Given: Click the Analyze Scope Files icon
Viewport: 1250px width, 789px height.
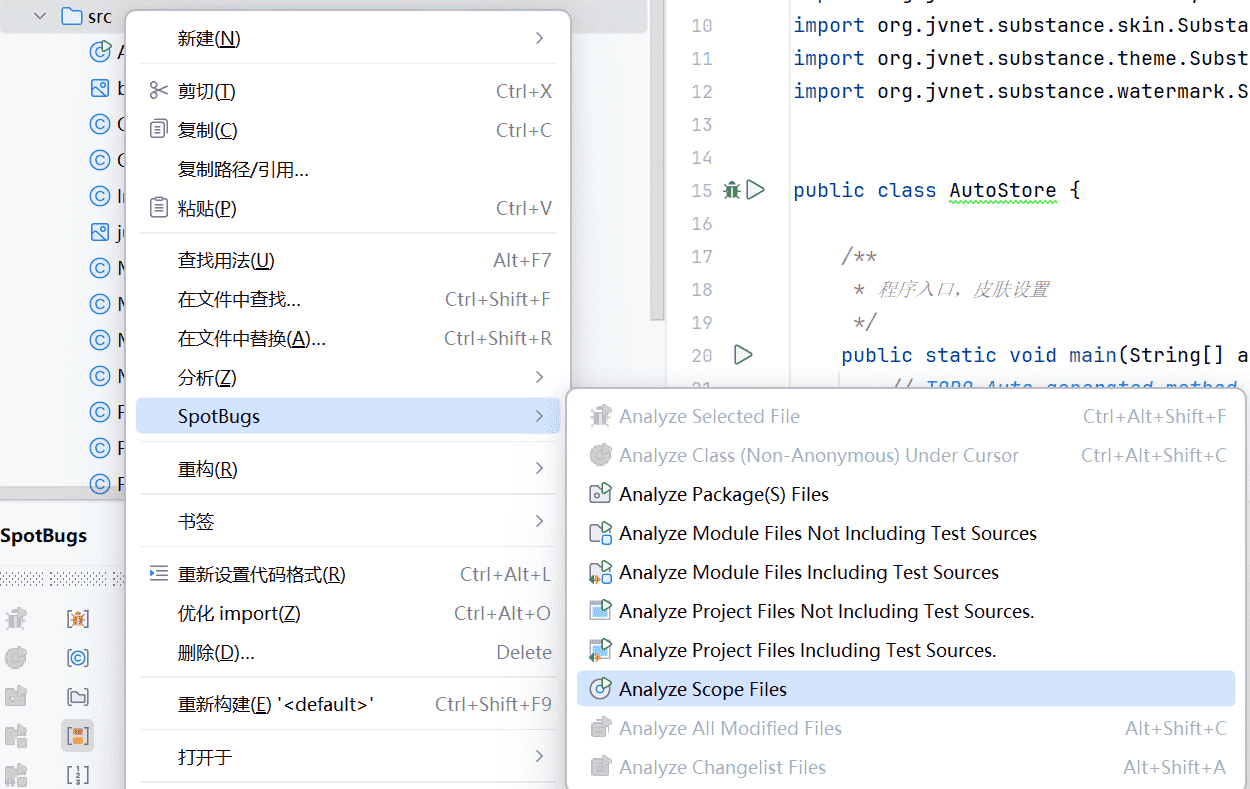Looking at the screenshot, I should point(600,689).
